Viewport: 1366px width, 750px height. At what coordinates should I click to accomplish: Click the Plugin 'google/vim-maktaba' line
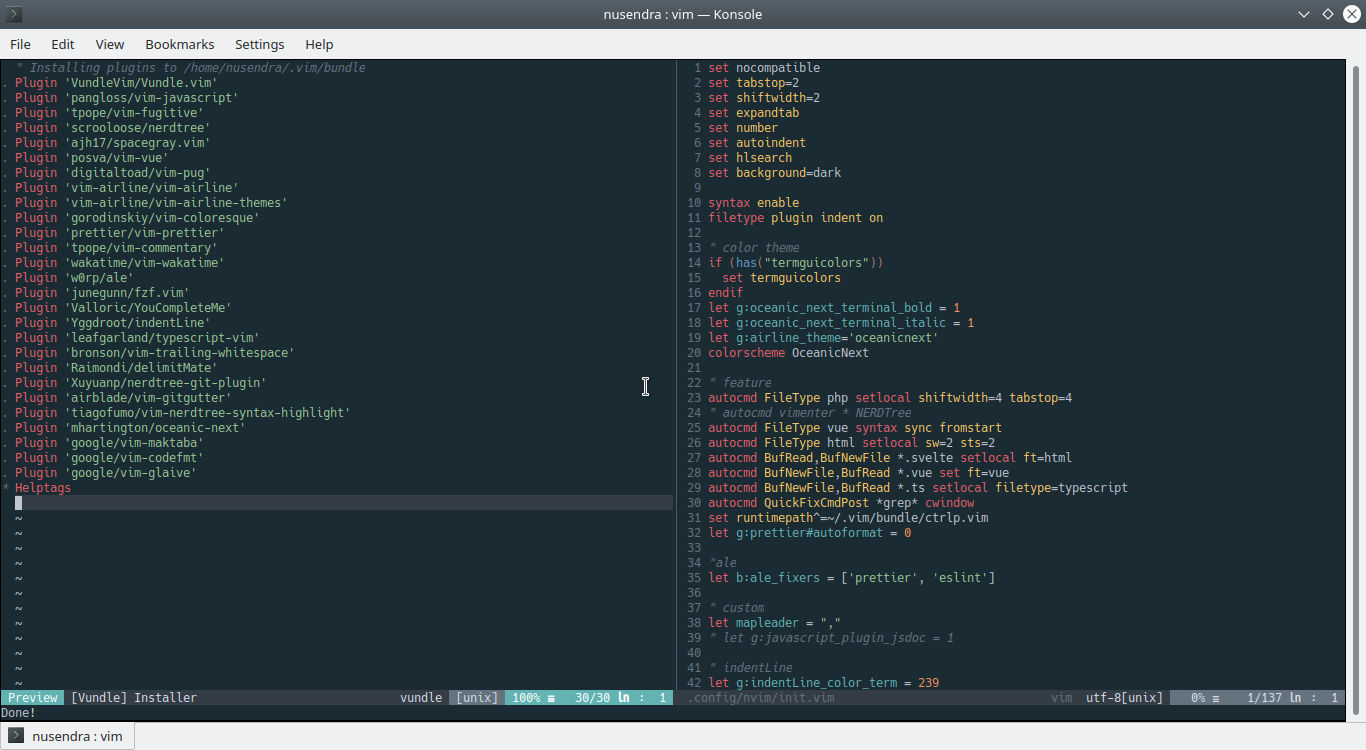click(109, 443)
